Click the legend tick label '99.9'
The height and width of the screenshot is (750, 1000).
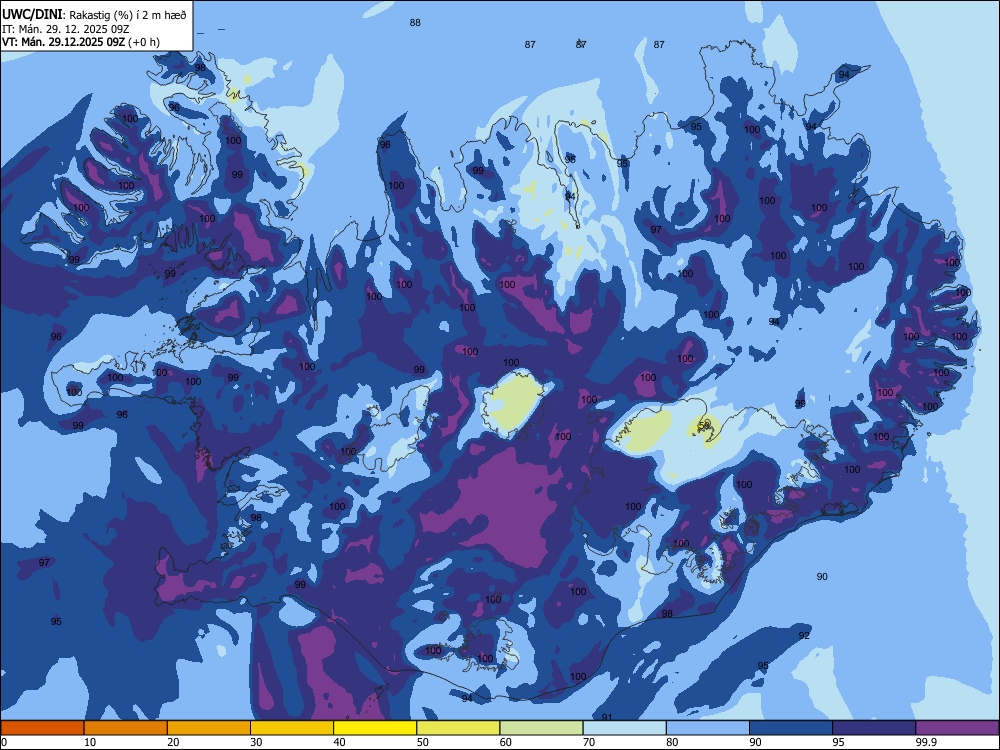click(x=925, y=742)
